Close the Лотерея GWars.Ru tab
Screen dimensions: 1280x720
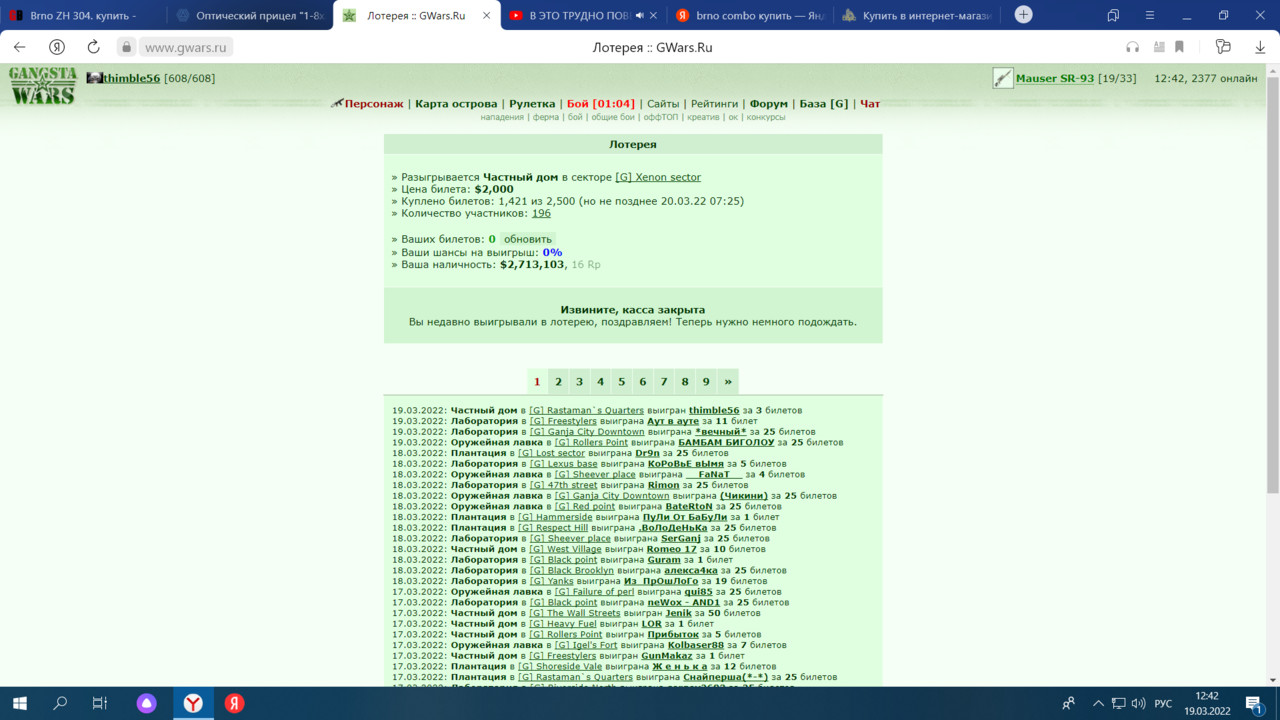pos(485,15)
